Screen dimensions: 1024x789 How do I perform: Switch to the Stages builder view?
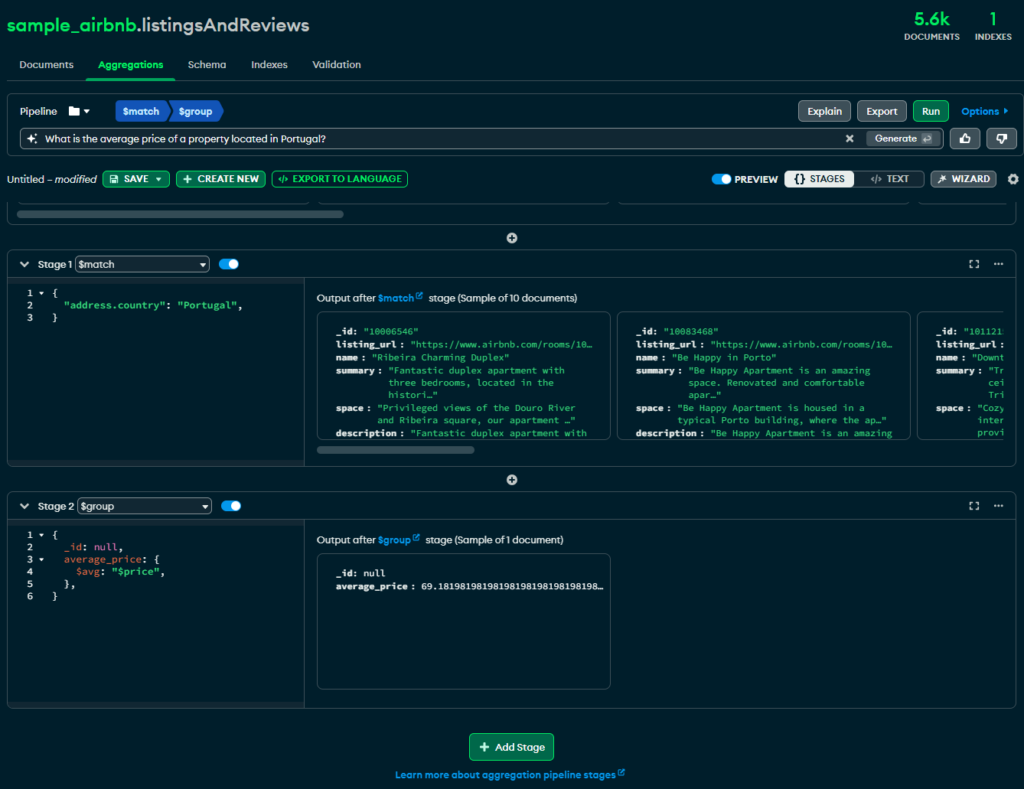[819, 179]
